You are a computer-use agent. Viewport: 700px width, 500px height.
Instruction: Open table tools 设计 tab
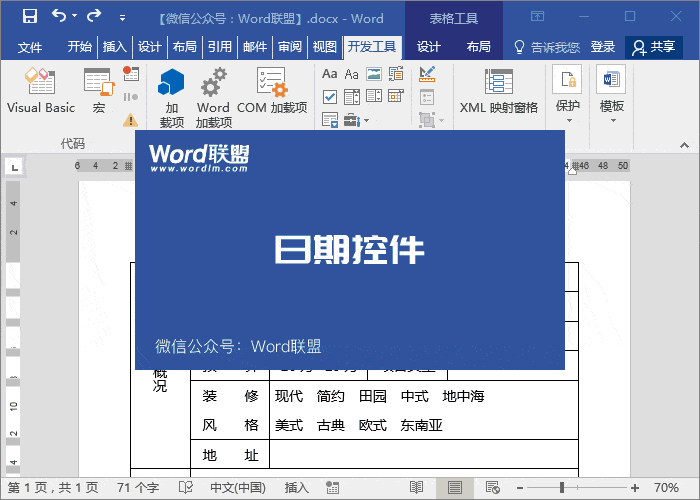coord(429,47)
